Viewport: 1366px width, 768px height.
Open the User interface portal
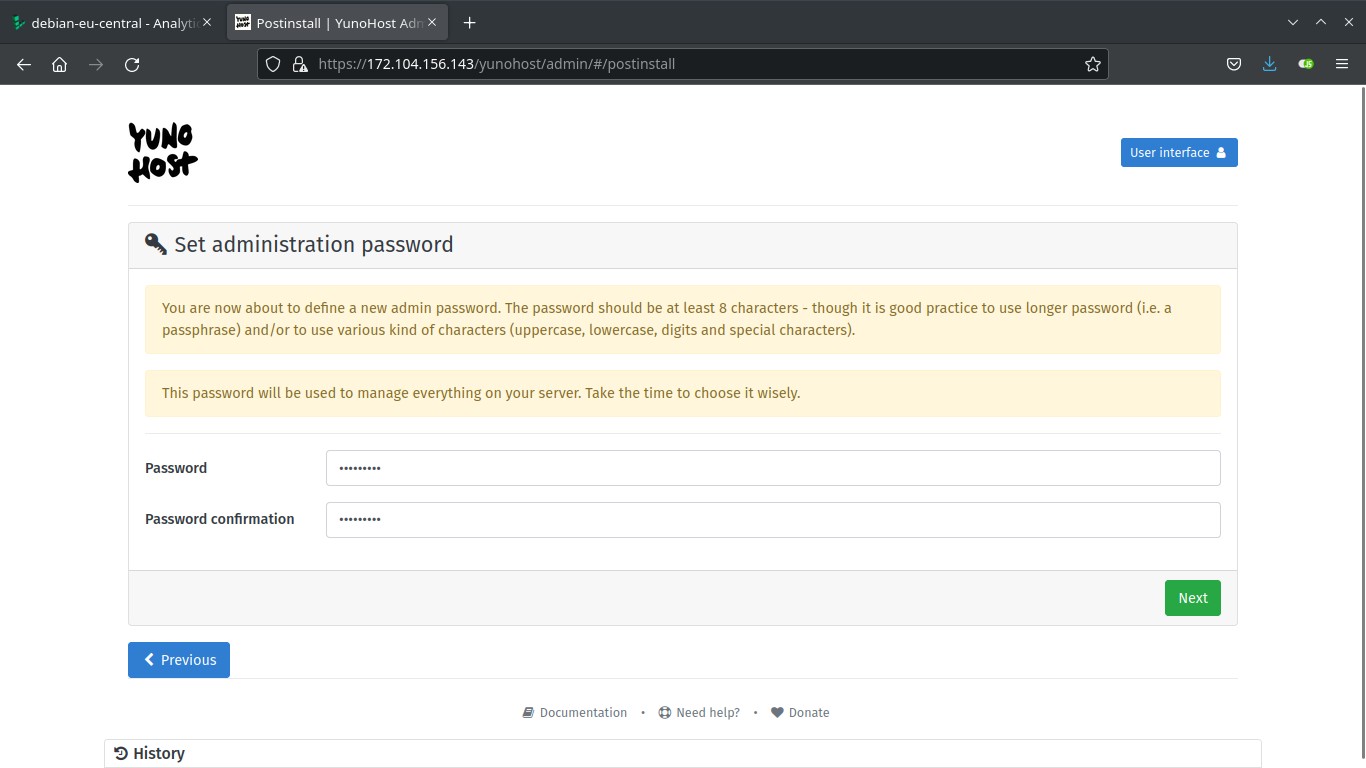[1178, 153]
